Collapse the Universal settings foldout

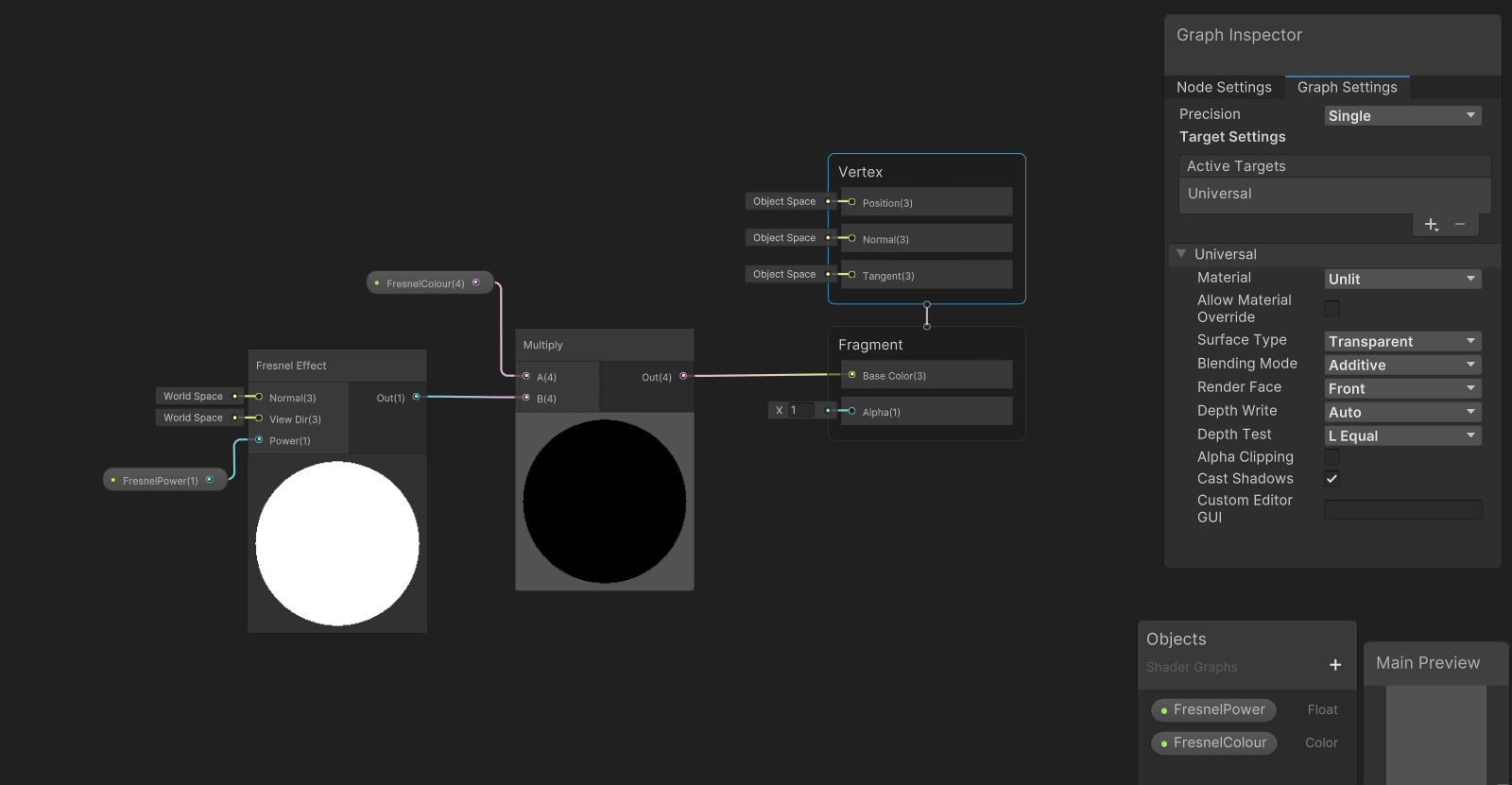click(1181, 254)
